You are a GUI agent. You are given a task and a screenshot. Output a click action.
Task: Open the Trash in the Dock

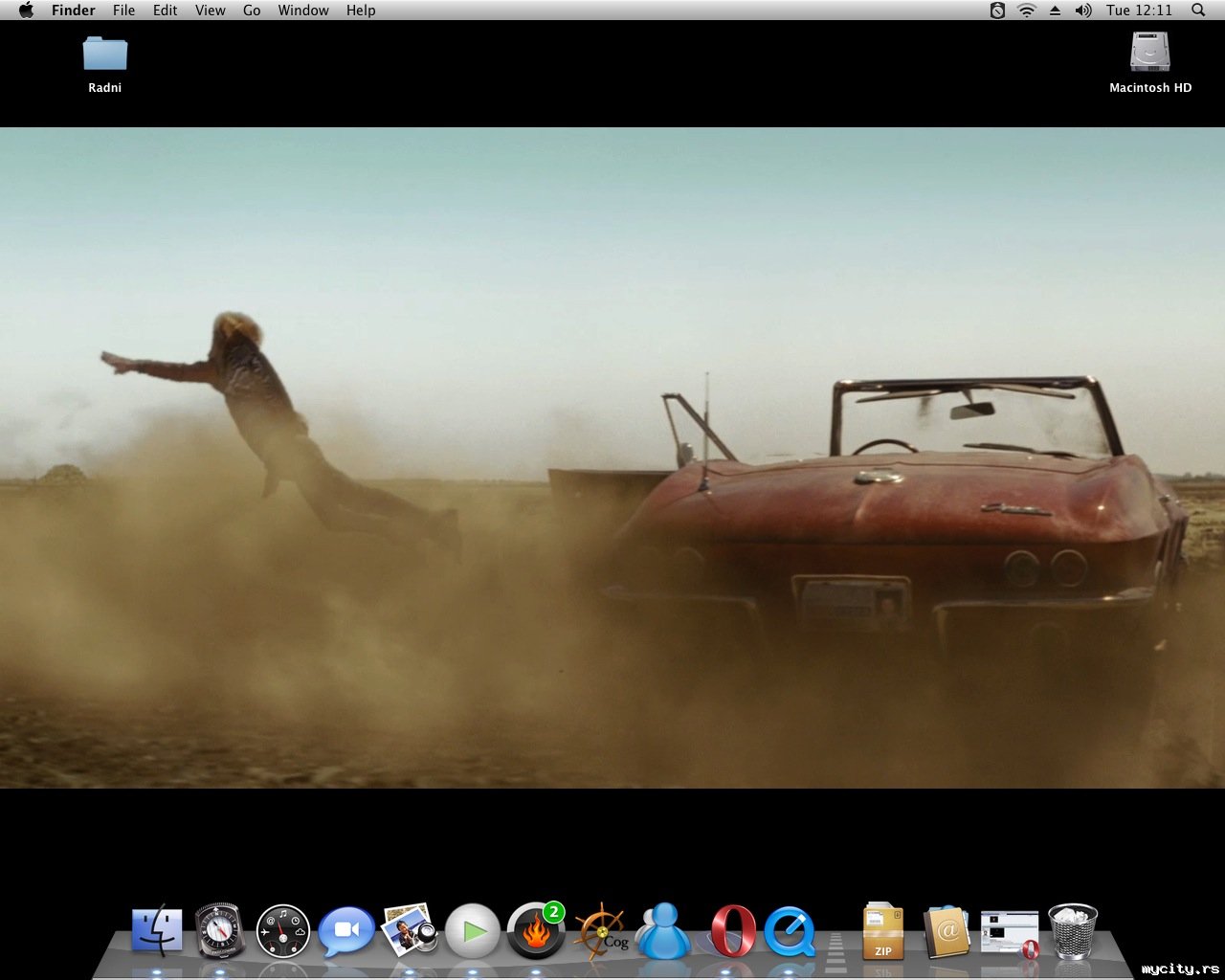[x=1073, y=931]
